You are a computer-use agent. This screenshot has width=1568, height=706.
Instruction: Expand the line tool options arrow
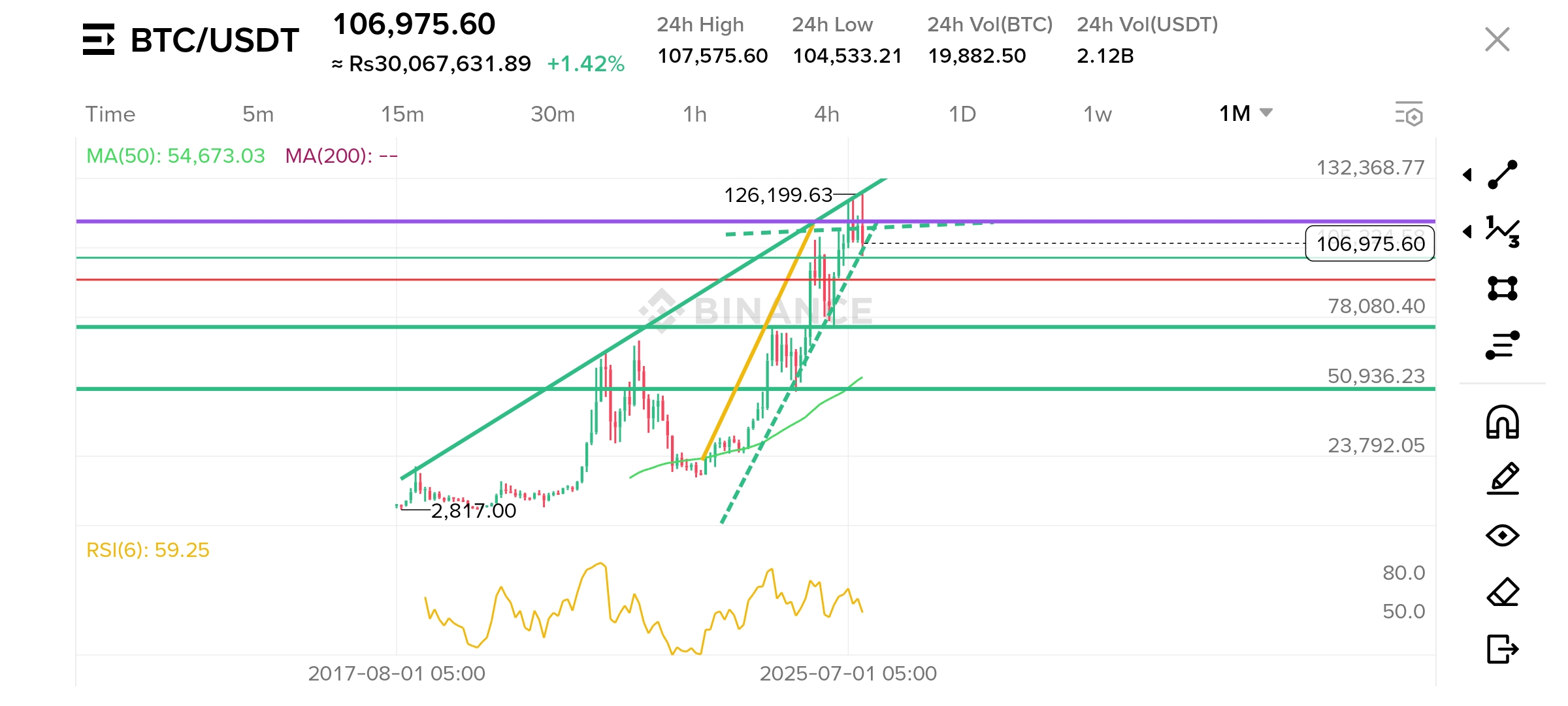[1467, 175]
